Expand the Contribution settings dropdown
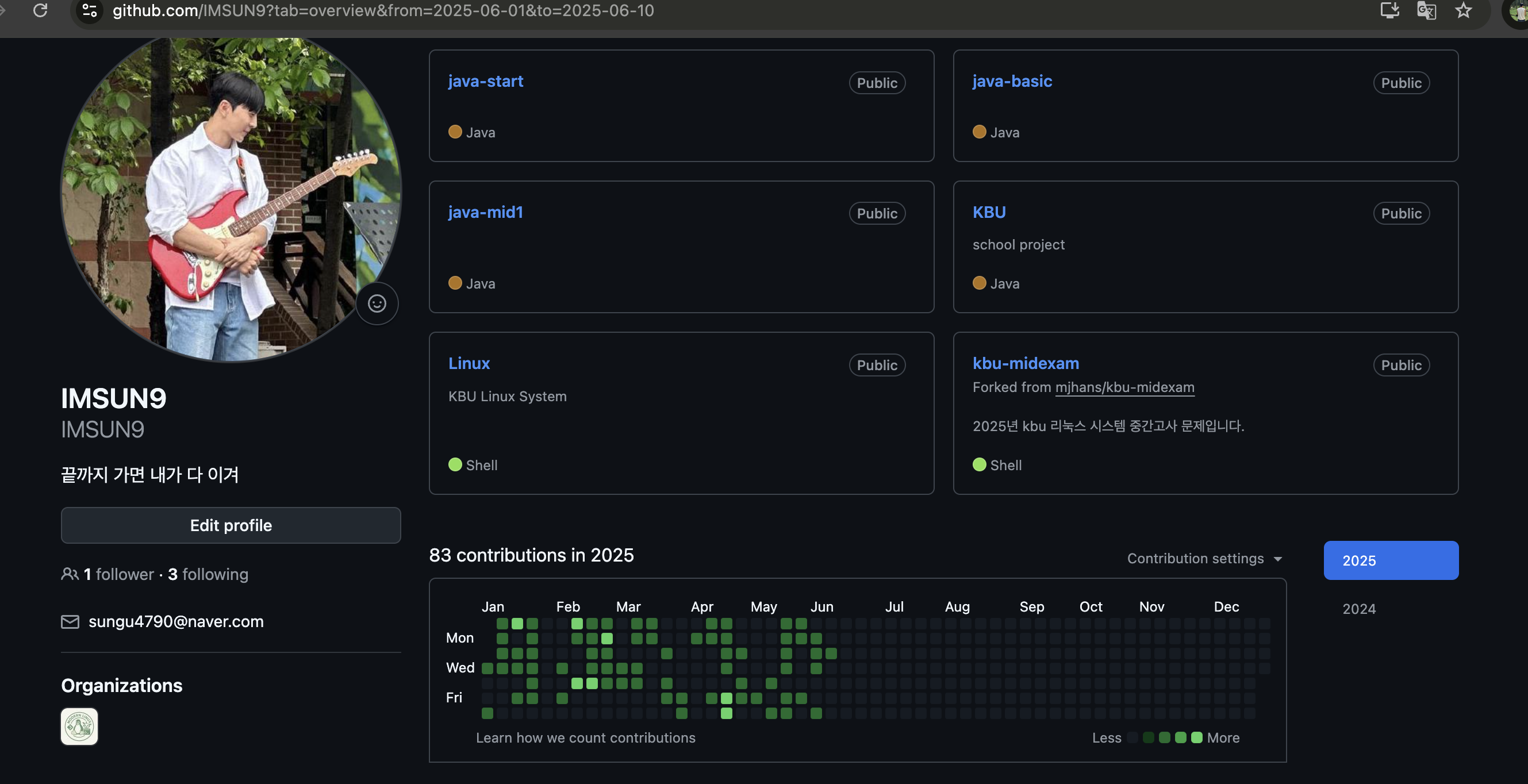Image resolution: width=1528 pixels, height=784 pixels. [x=1204, y=558]
